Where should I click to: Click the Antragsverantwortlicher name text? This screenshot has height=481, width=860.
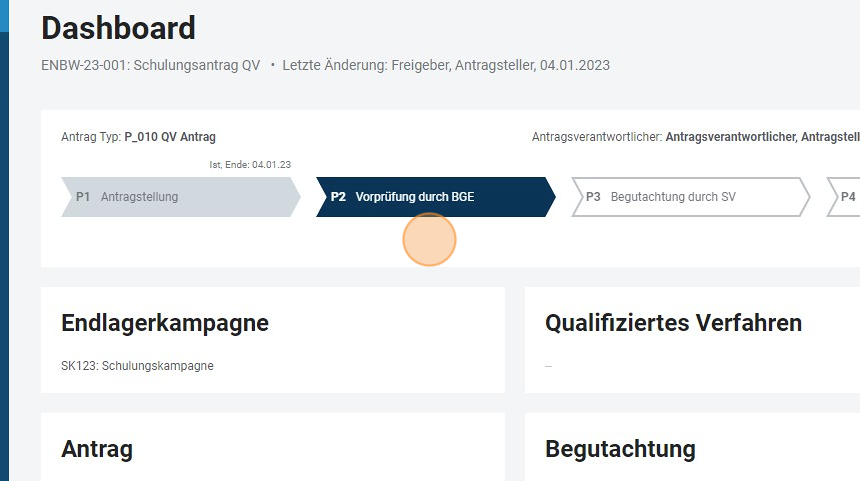(761, 137)
